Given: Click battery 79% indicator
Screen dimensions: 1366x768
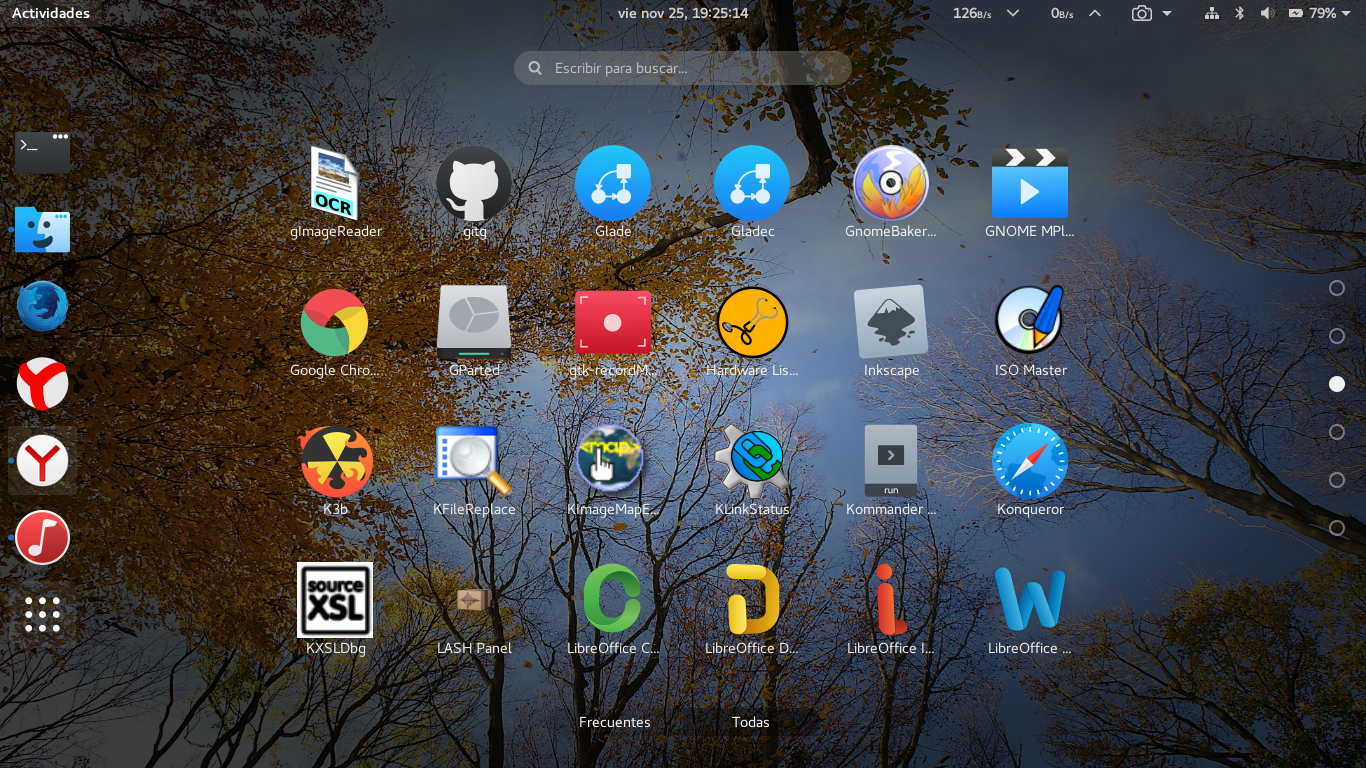Looking at the screenshot, I should 1312,13.
